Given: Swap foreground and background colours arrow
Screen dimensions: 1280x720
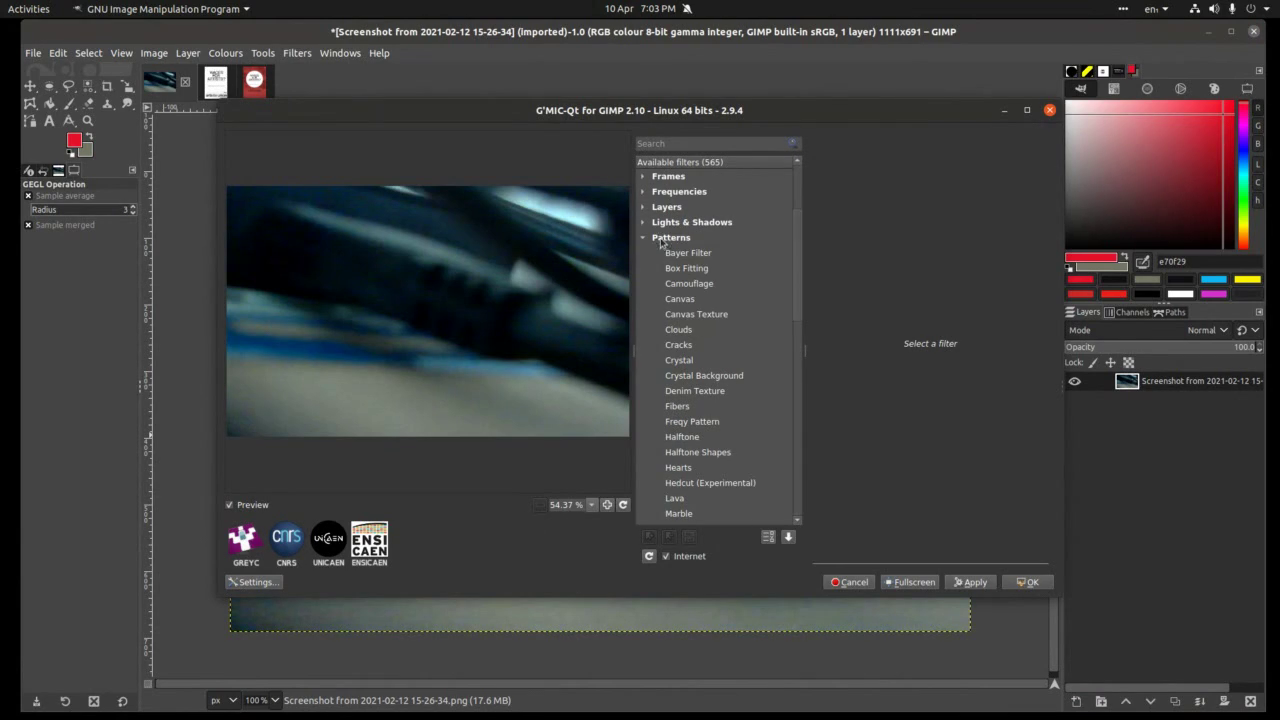Looking at the screenshot, I should pos(89,136).
